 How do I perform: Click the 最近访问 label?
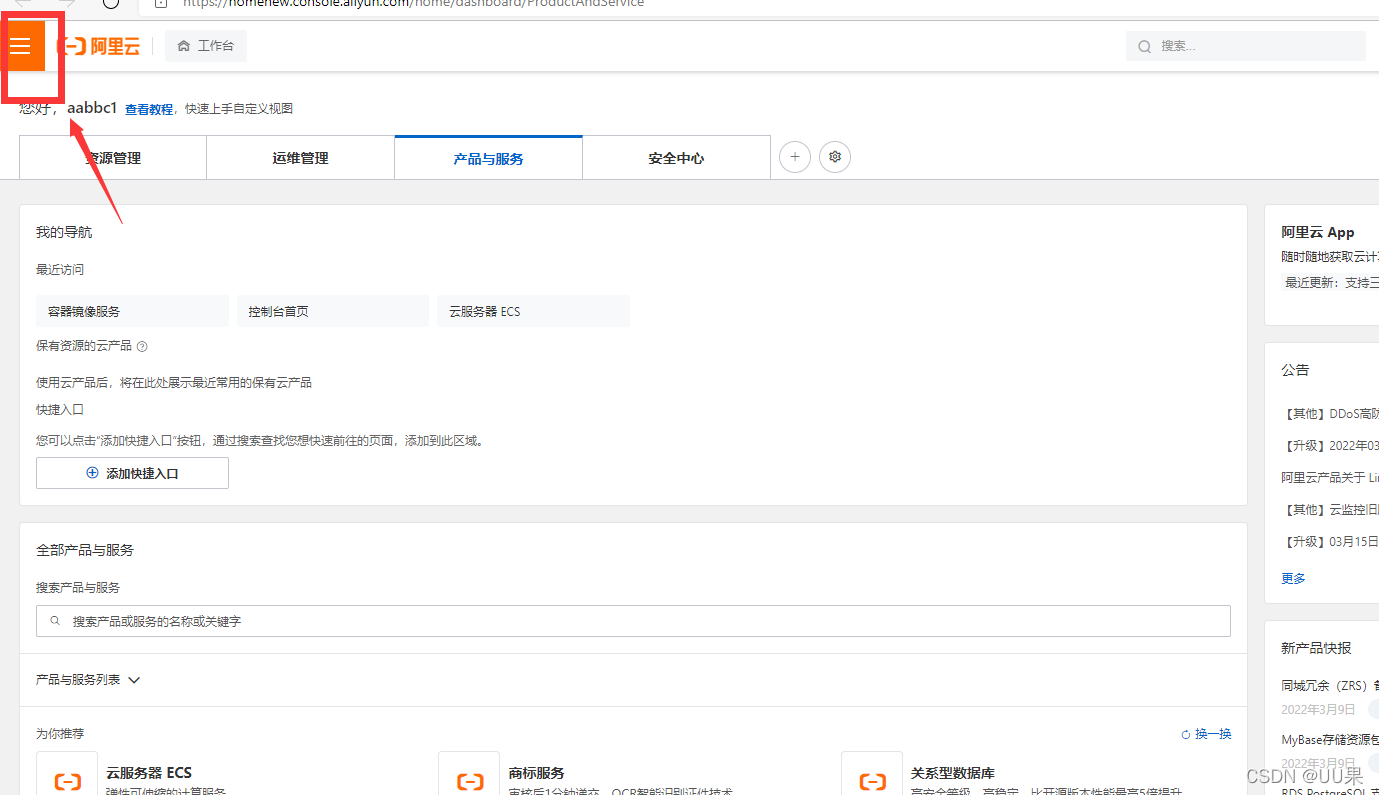pyautogui.click(x=60, y=270)
